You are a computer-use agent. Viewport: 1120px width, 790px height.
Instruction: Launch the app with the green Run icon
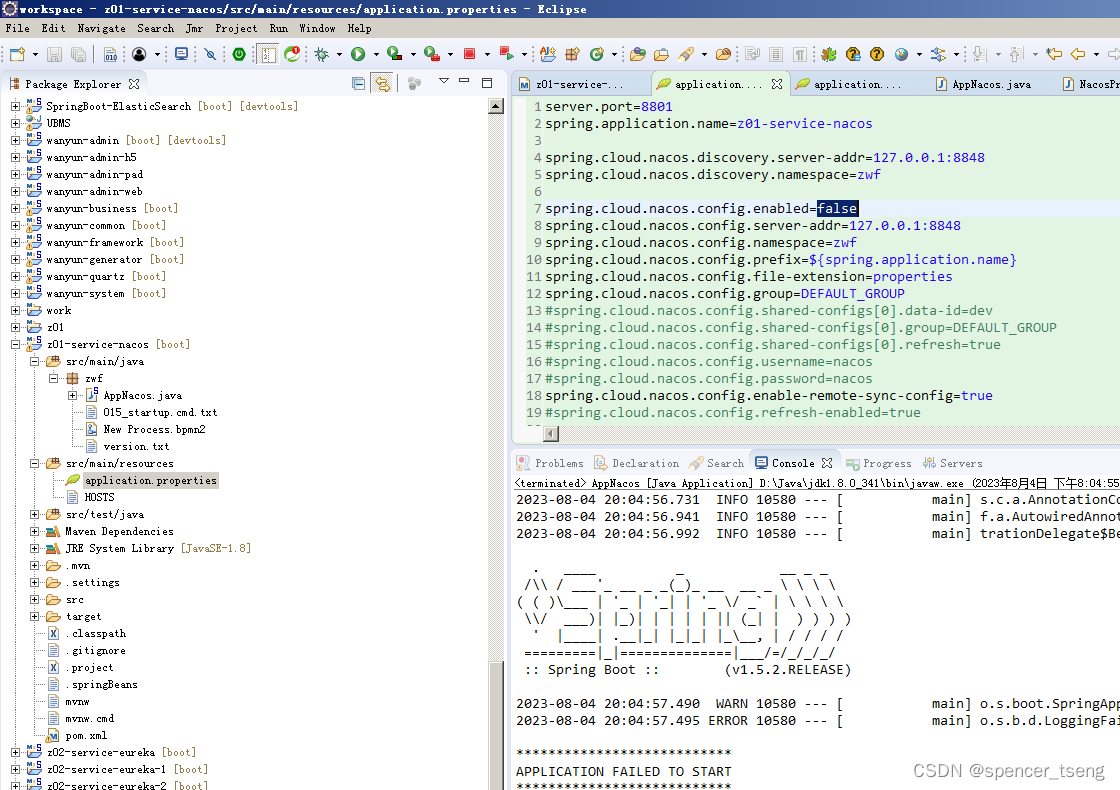pos(356,53)
